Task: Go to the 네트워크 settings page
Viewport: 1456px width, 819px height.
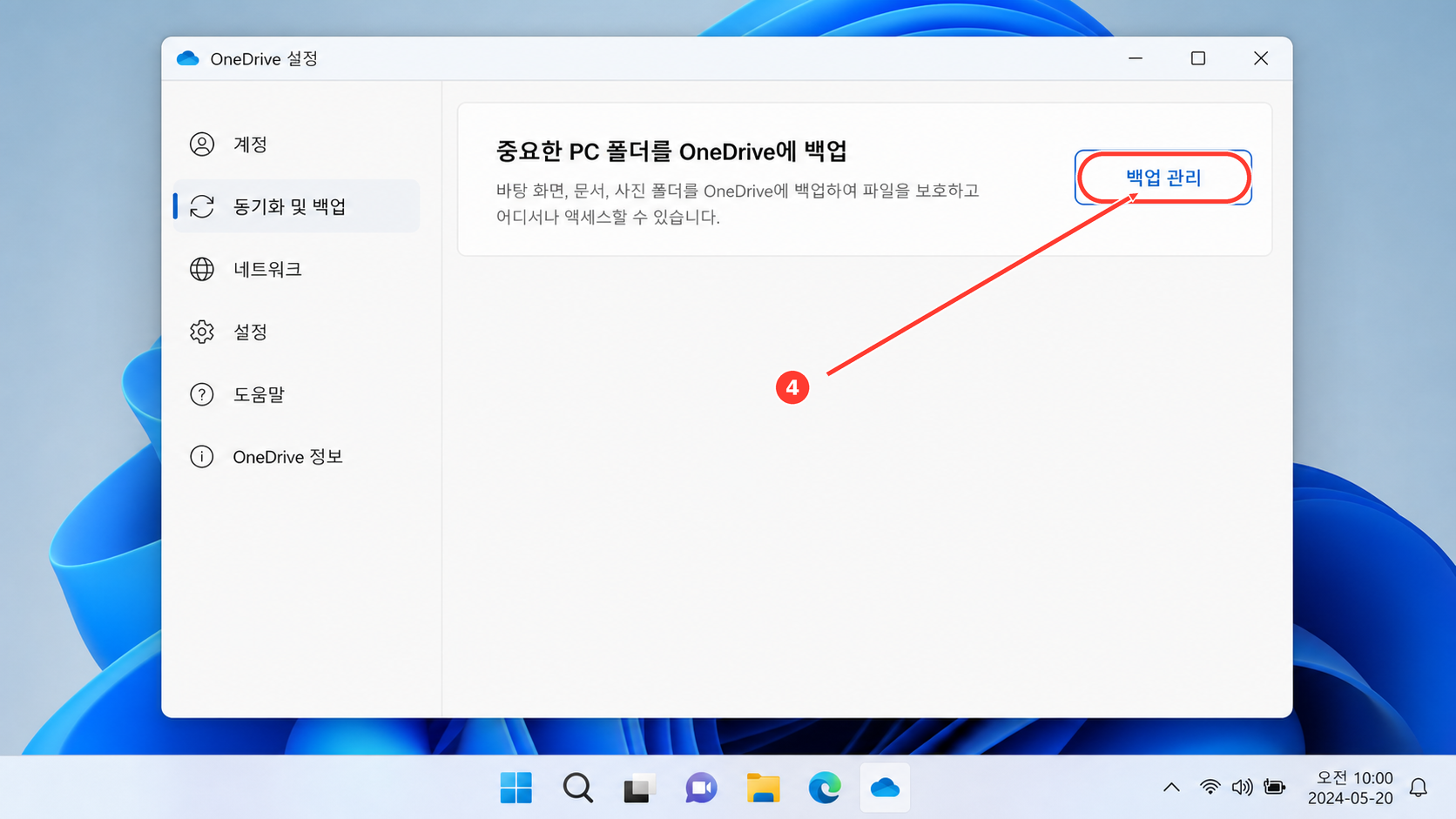Action: click(x=296, y=269)
